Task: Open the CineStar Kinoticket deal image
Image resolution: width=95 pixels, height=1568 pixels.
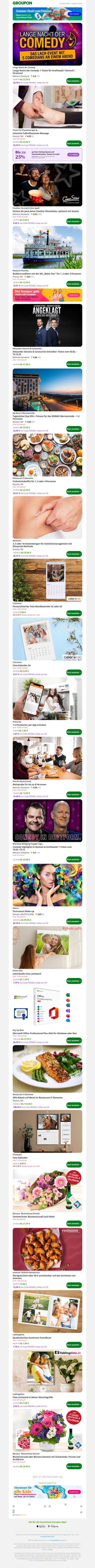Action: tap(47, 186)
